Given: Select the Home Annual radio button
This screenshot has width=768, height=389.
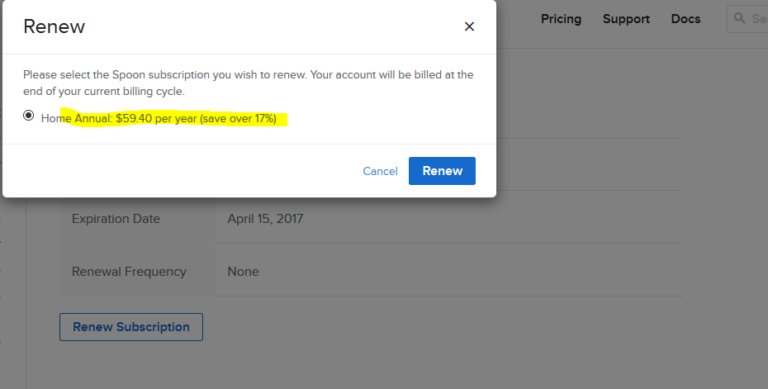Looking at the screenshot, I should 28,116.
